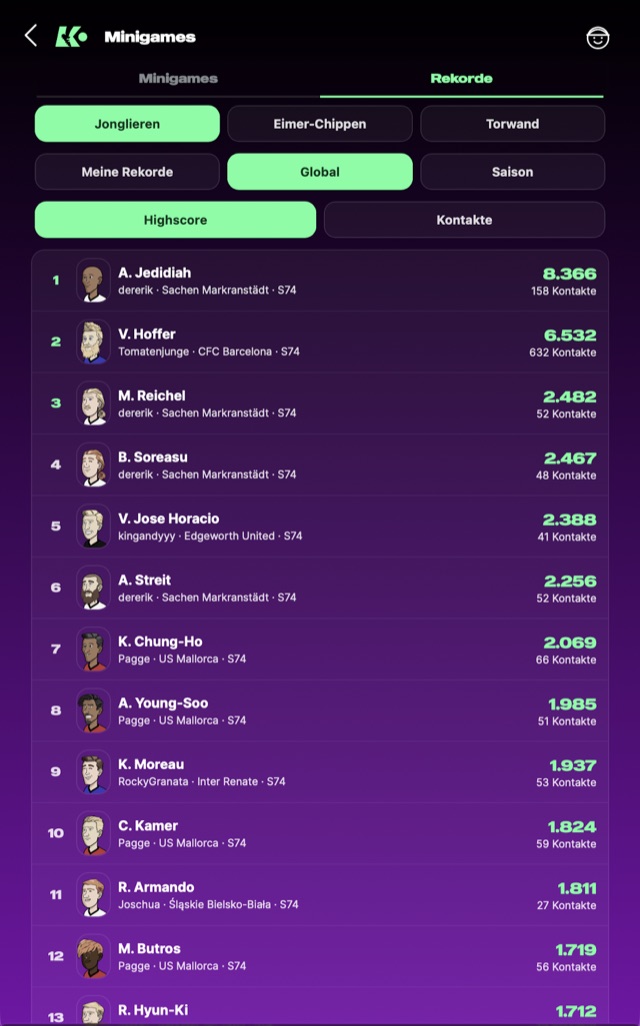Select A. Jedidiah's player avatar
Screen dimensions: 640x1026
point(93,281)
